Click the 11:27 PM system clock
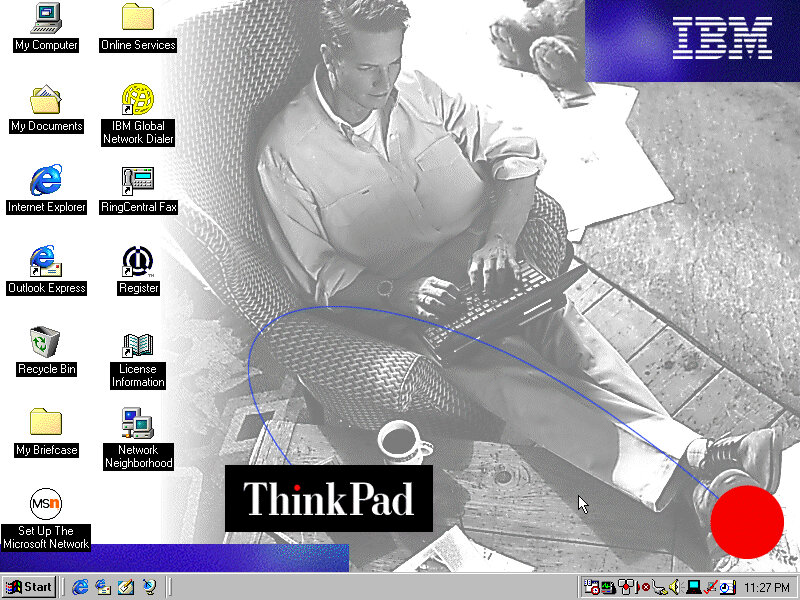 pyautogui.click(x=767, y=587)
